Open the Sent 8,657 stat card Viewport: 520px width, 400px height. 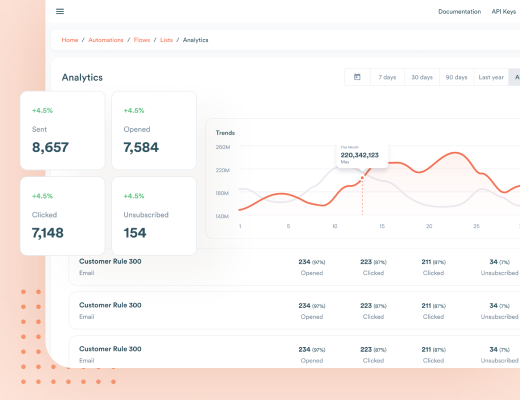pos(62,131)
